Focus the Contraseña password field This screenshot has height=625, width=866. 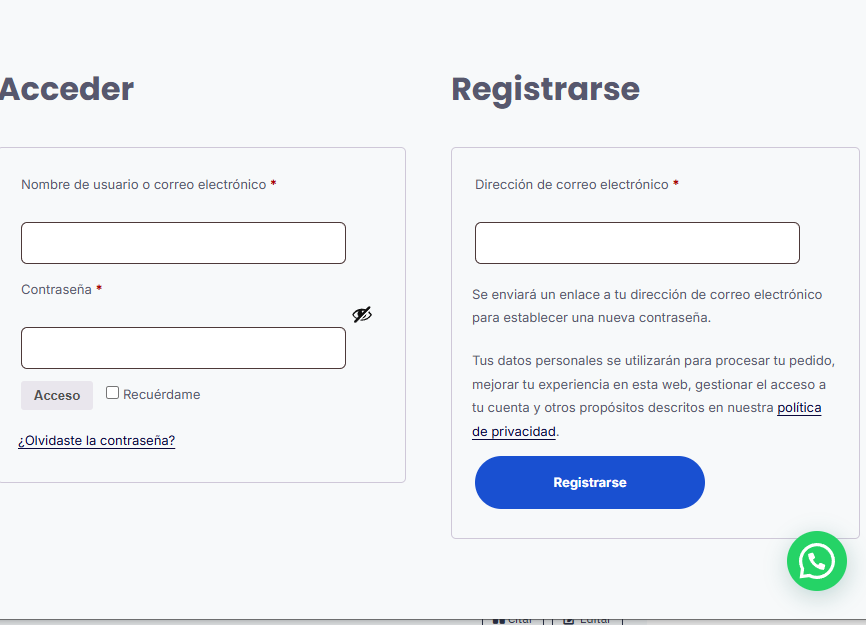183,348
